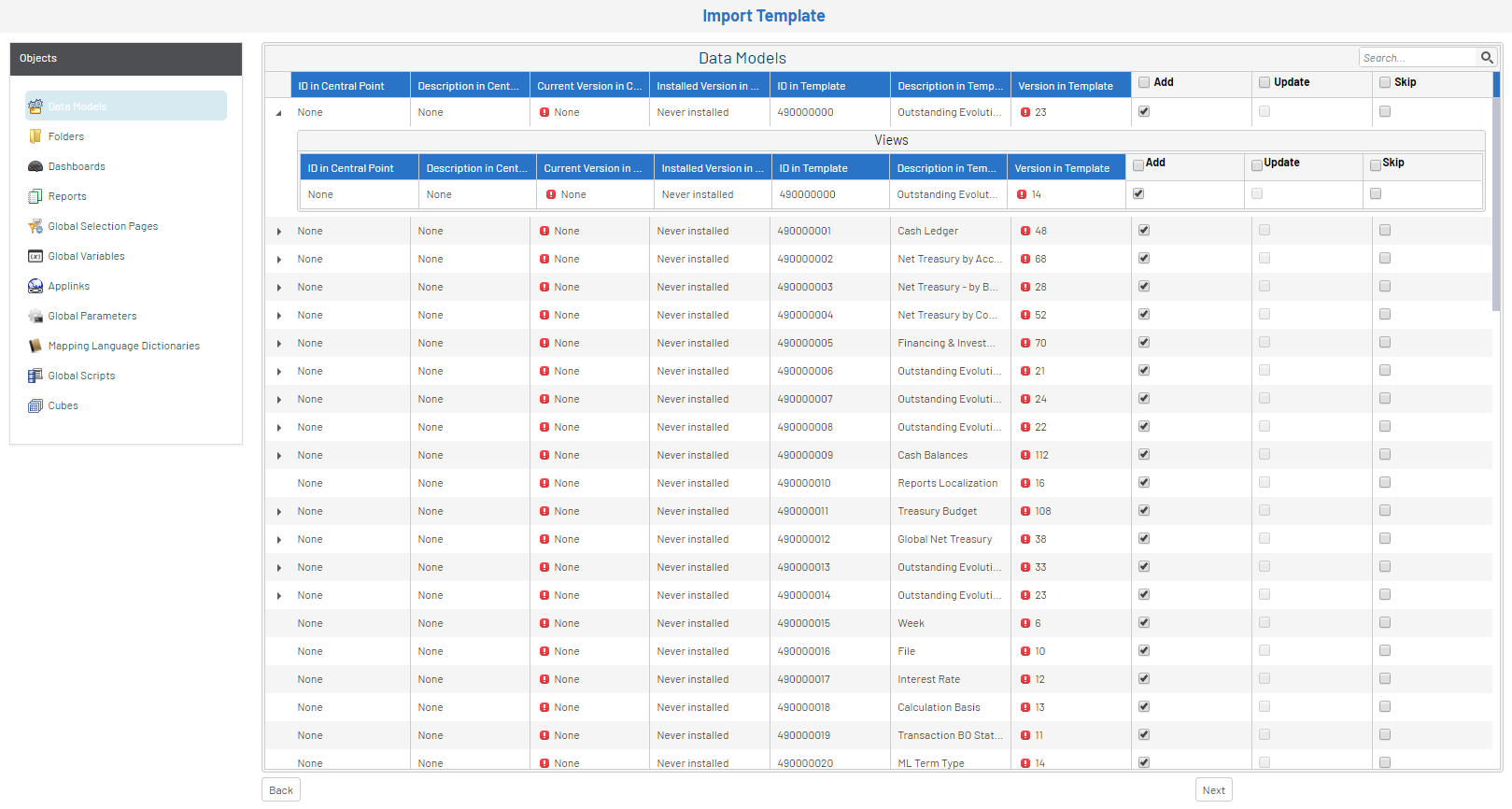Image resolution: width=1512 pixels, height=809 pixels.
Task: Click in the Search input field
Action: pyautogui.click(x=1417, y=58)
